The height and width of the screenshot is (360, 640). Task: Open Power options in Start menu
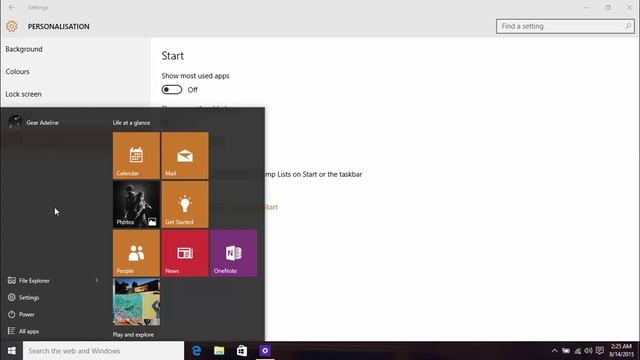[21, 314]
